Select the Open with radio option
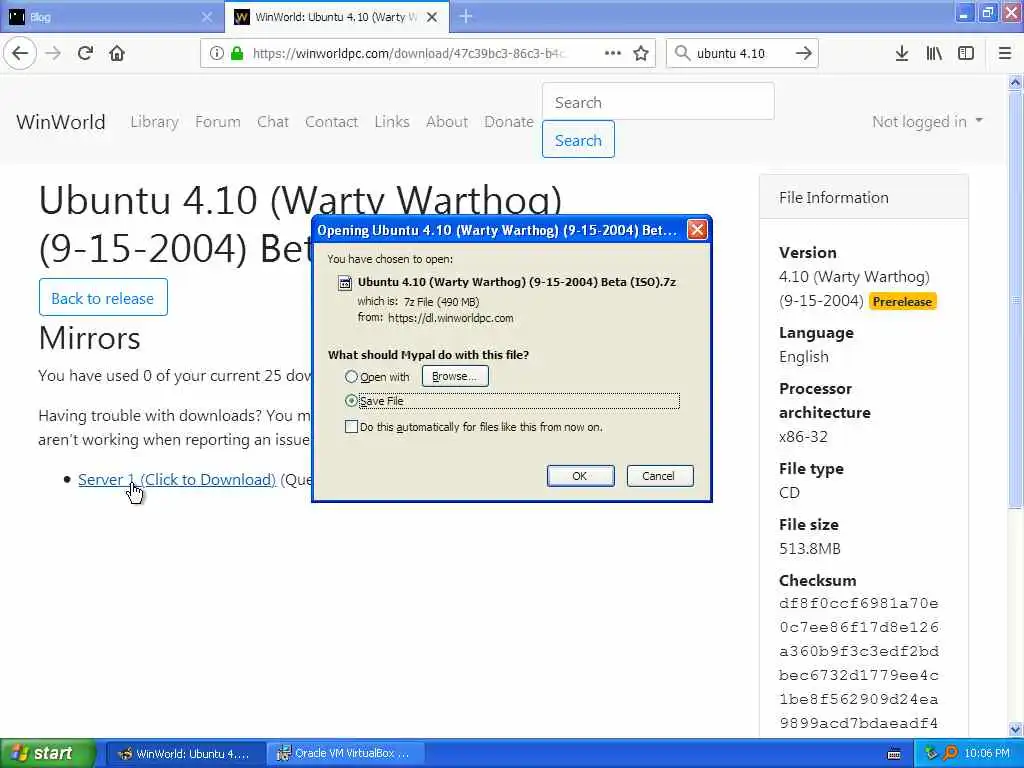This screenshot has height=768, width=1024. click(x=351, y=377)
